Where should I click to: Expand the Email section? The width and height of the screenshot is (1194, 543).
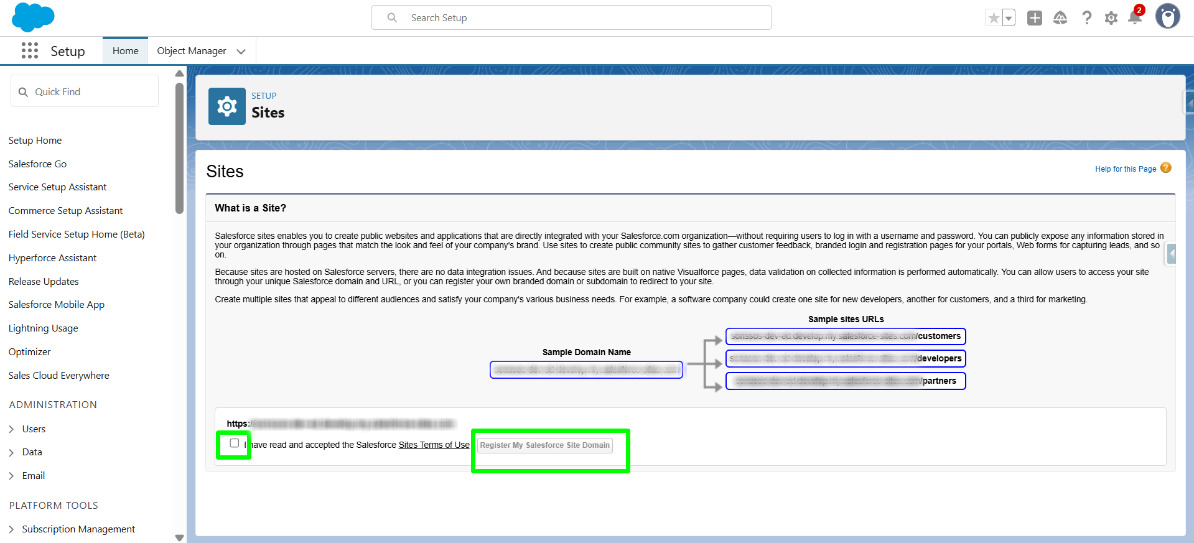tap(11, 476)
